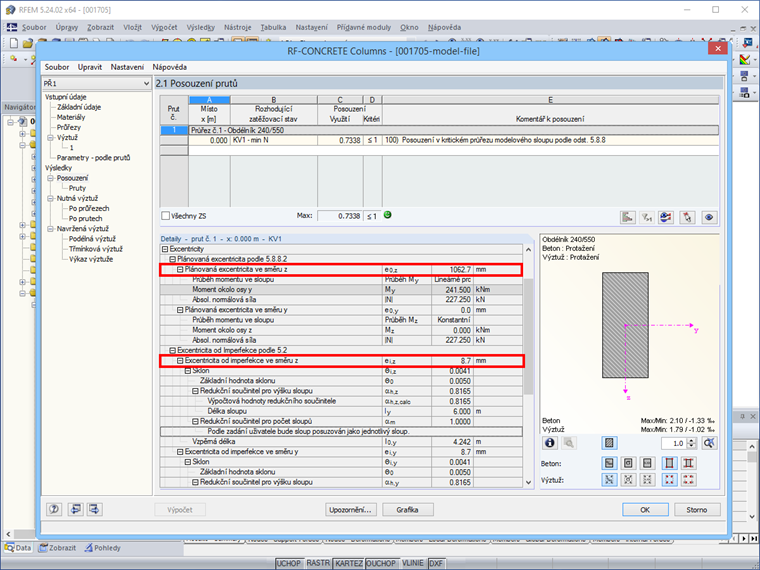Toggle the eye view-mode button
The image size is (760, 570).
tap(709, 217)
